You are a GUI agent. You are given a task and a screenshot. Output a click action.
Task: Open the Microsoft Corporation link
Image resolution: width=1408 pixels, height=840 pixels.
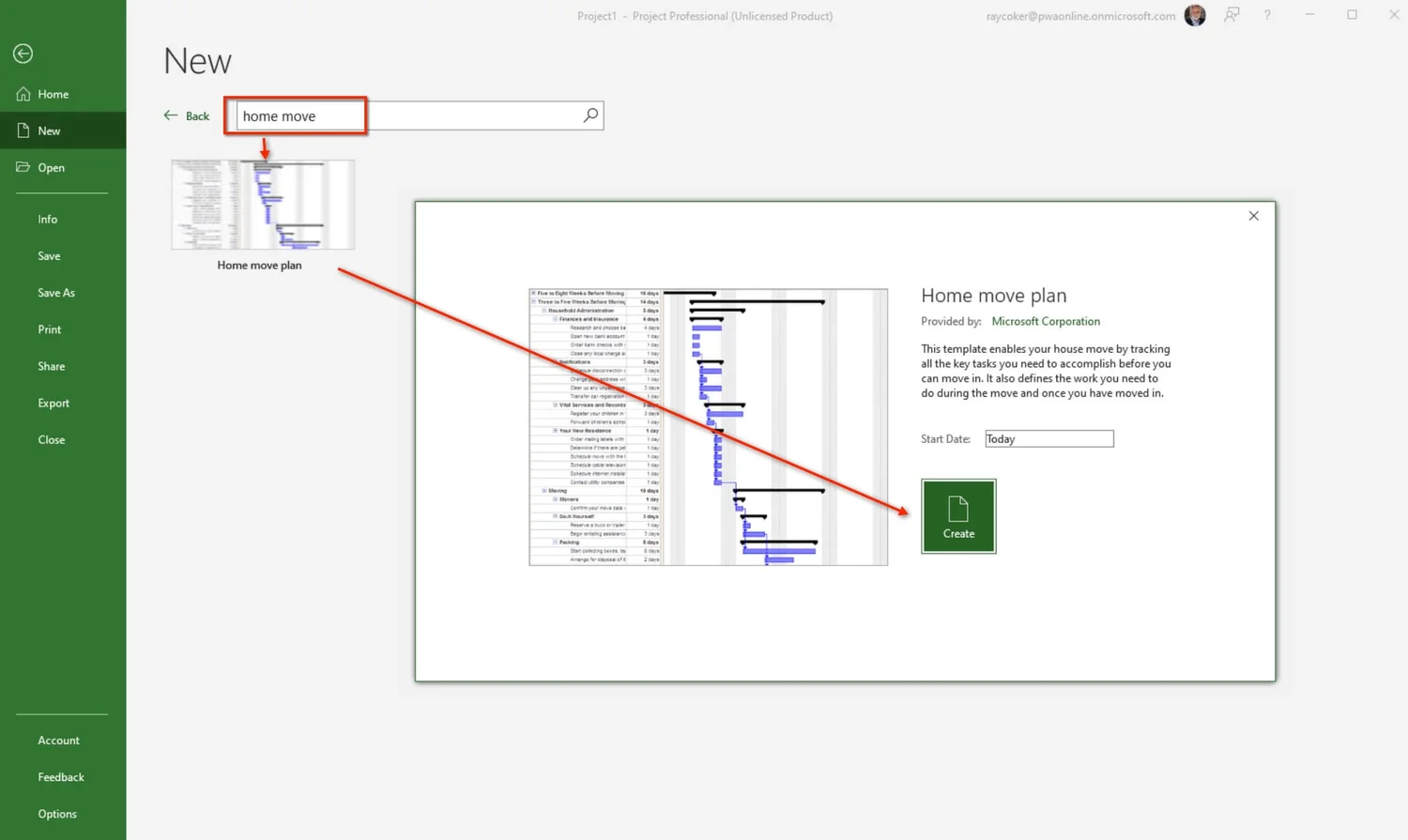(x=1046, y=321)
